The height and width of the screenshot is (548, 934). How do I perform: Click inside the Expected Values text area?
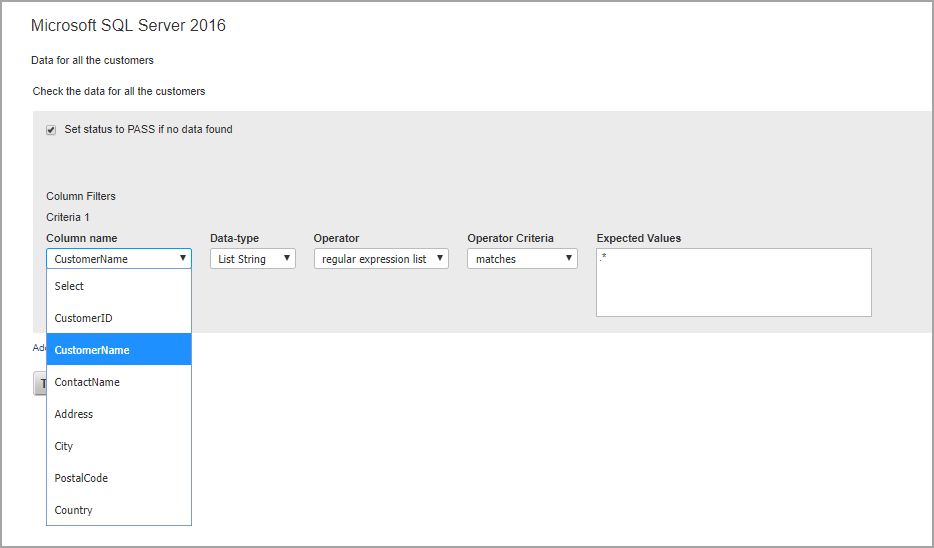point(733,283)
